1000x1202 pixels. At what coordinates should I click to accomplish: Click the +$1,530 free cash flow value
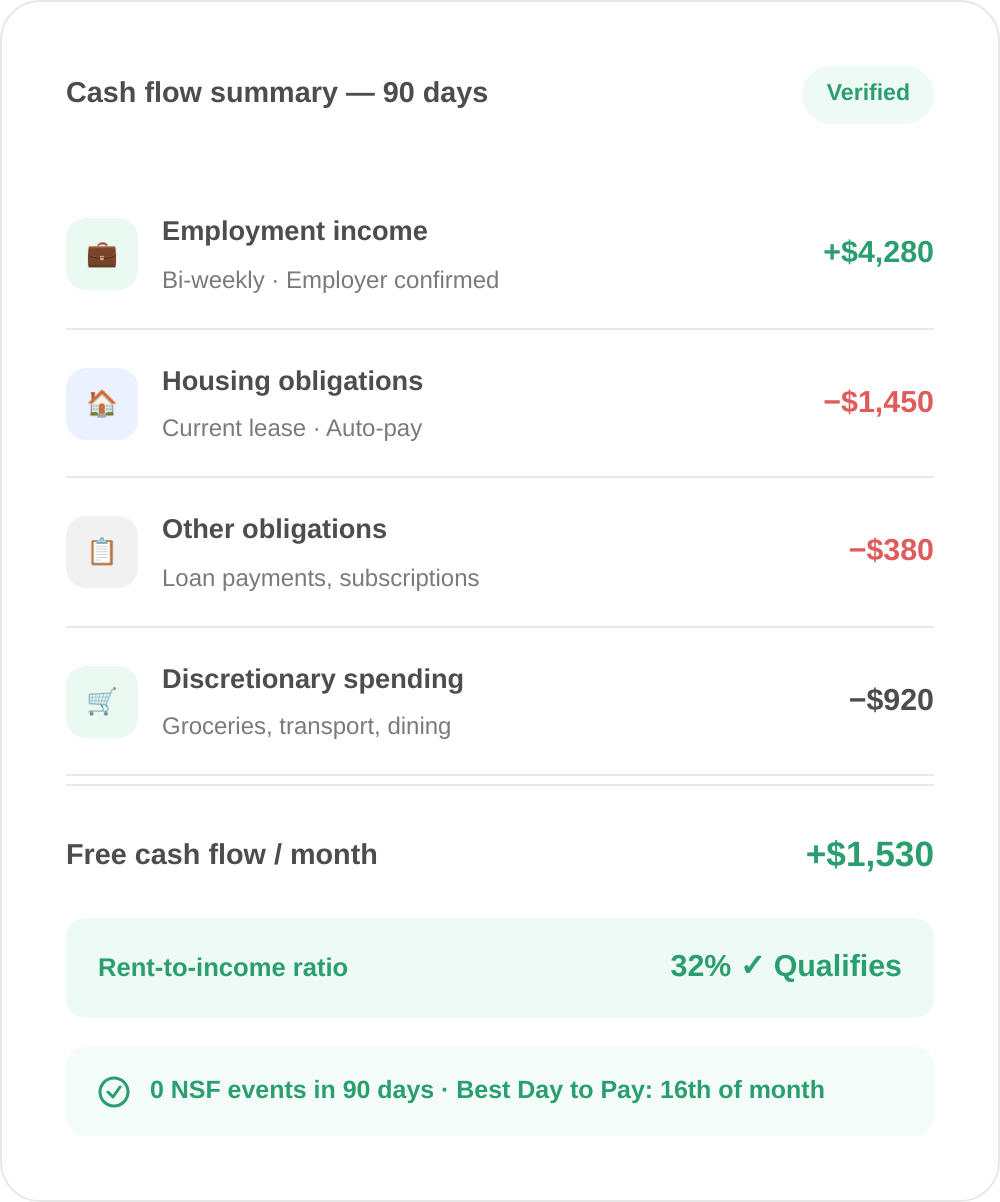(870, 855)
